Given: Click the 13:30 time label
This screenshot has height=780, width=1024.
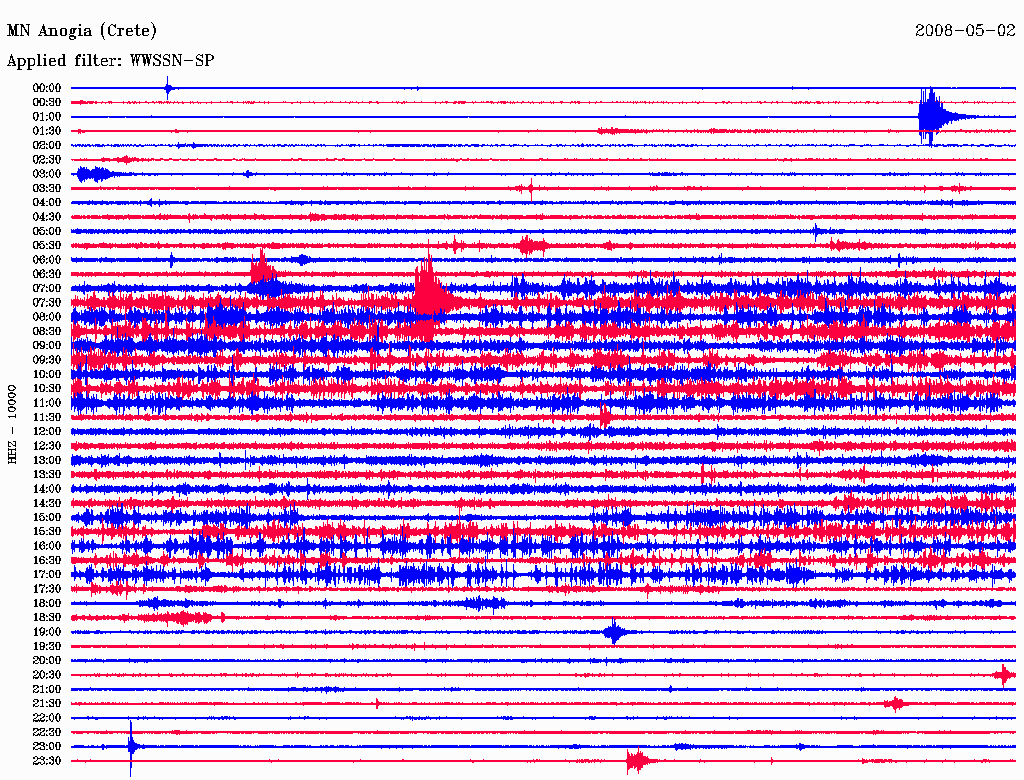Looking at the screenshot, I should tap(47, 474).
